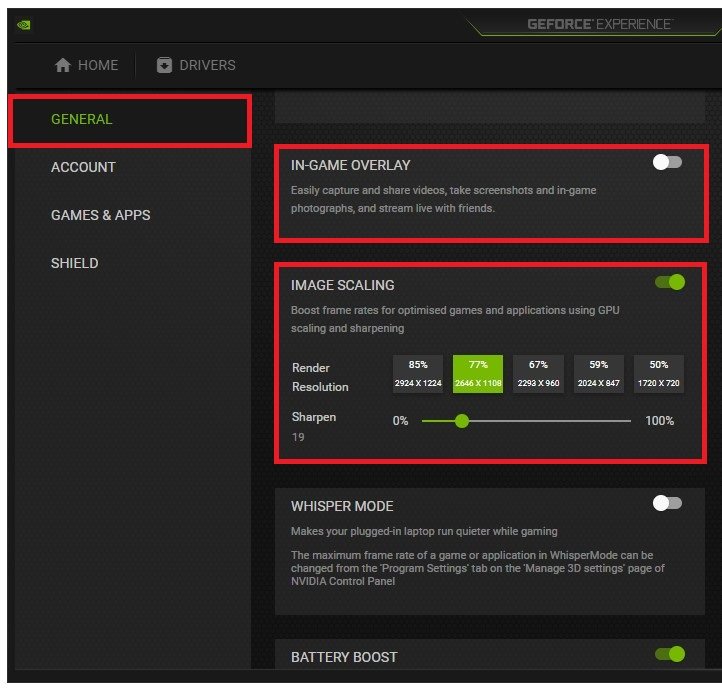Enable the Whisper Mode toggle
Screen dimensions: 722x693
[667, 503]
